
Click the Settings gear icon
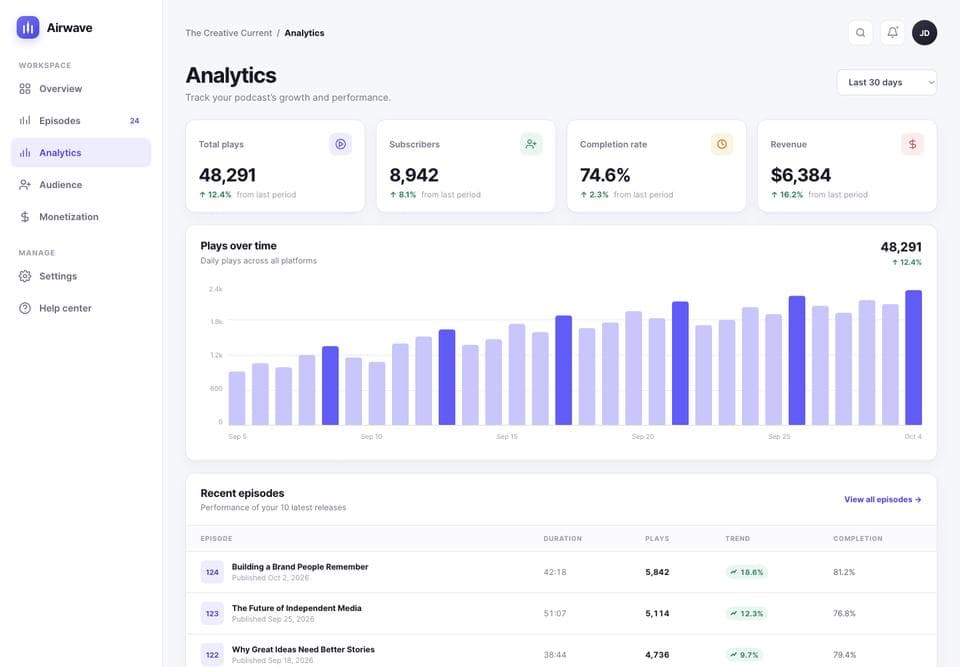(x=25, y=276)
